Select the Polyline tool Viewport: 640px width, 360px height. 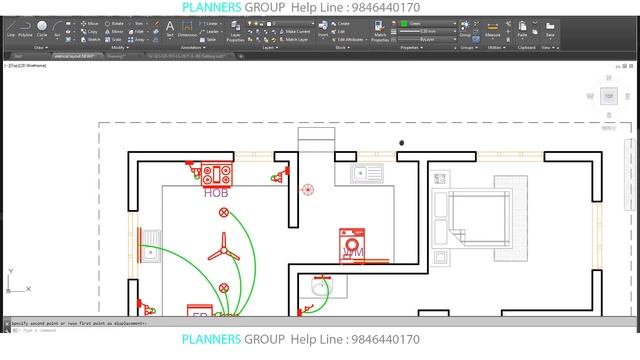[25, 29]
